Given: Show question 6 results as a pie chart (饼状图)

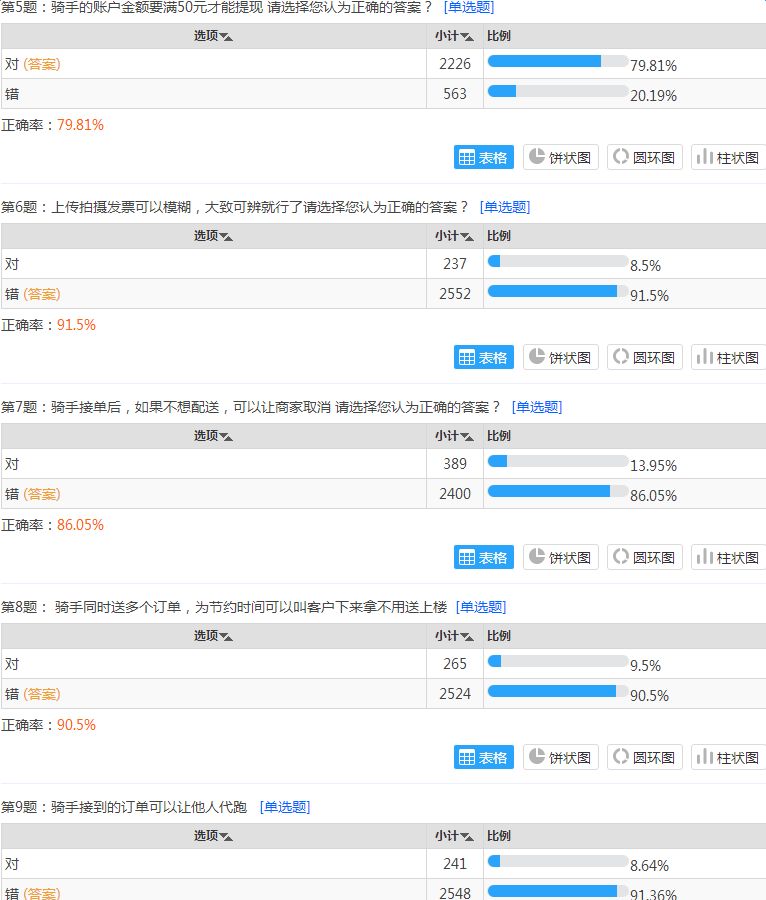Looking at the screenshot, I should pos(561,357).
